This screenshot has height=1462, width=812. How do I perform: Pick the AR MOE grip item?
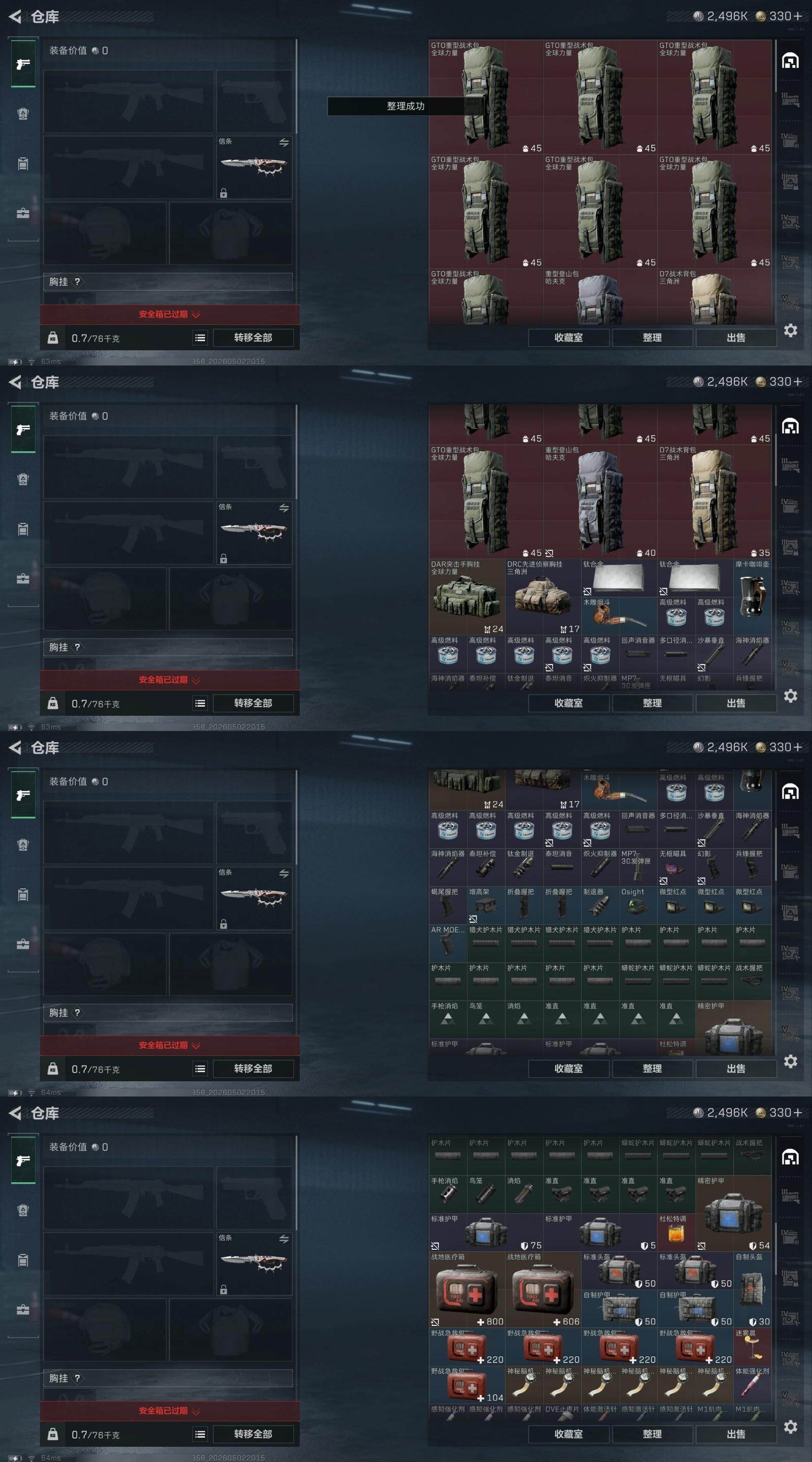pyautogui.click(x=448, y=943)
